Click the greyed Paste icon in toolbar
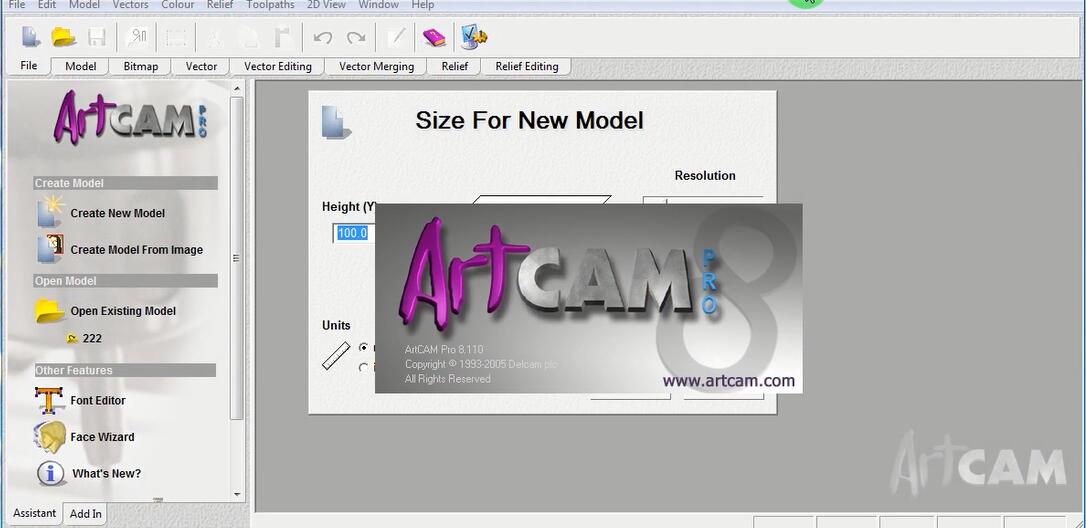1086x528 pixels. 283,37
